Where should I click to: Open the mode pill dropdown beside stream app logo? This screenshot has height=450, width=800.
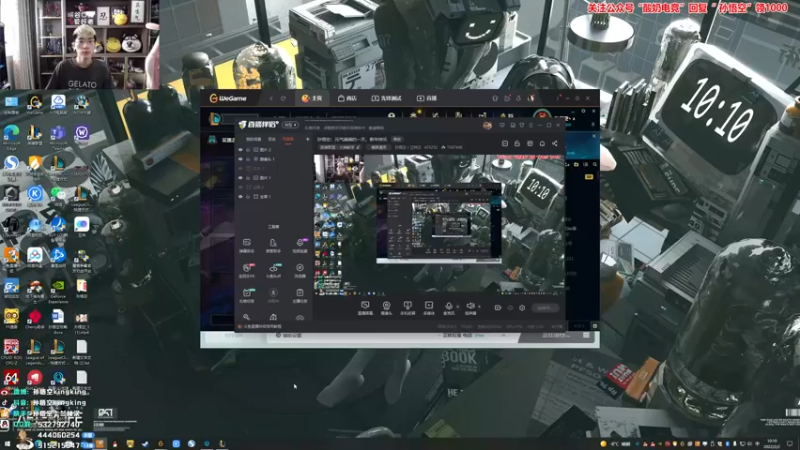click(x=291, y=125)
